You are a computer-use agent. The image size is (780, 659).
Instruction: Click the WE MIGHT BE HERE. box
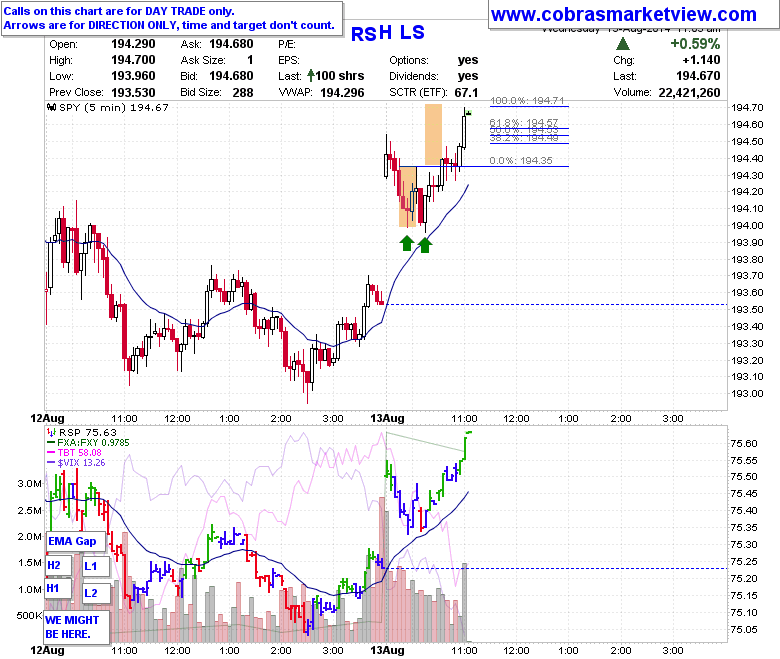click(x=77, y=627)
